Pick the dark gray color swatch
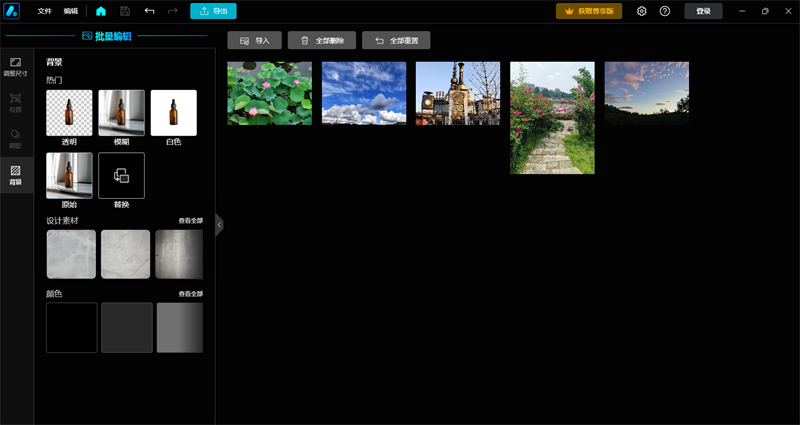The image size is (800, 425). (x=127, y=328)
